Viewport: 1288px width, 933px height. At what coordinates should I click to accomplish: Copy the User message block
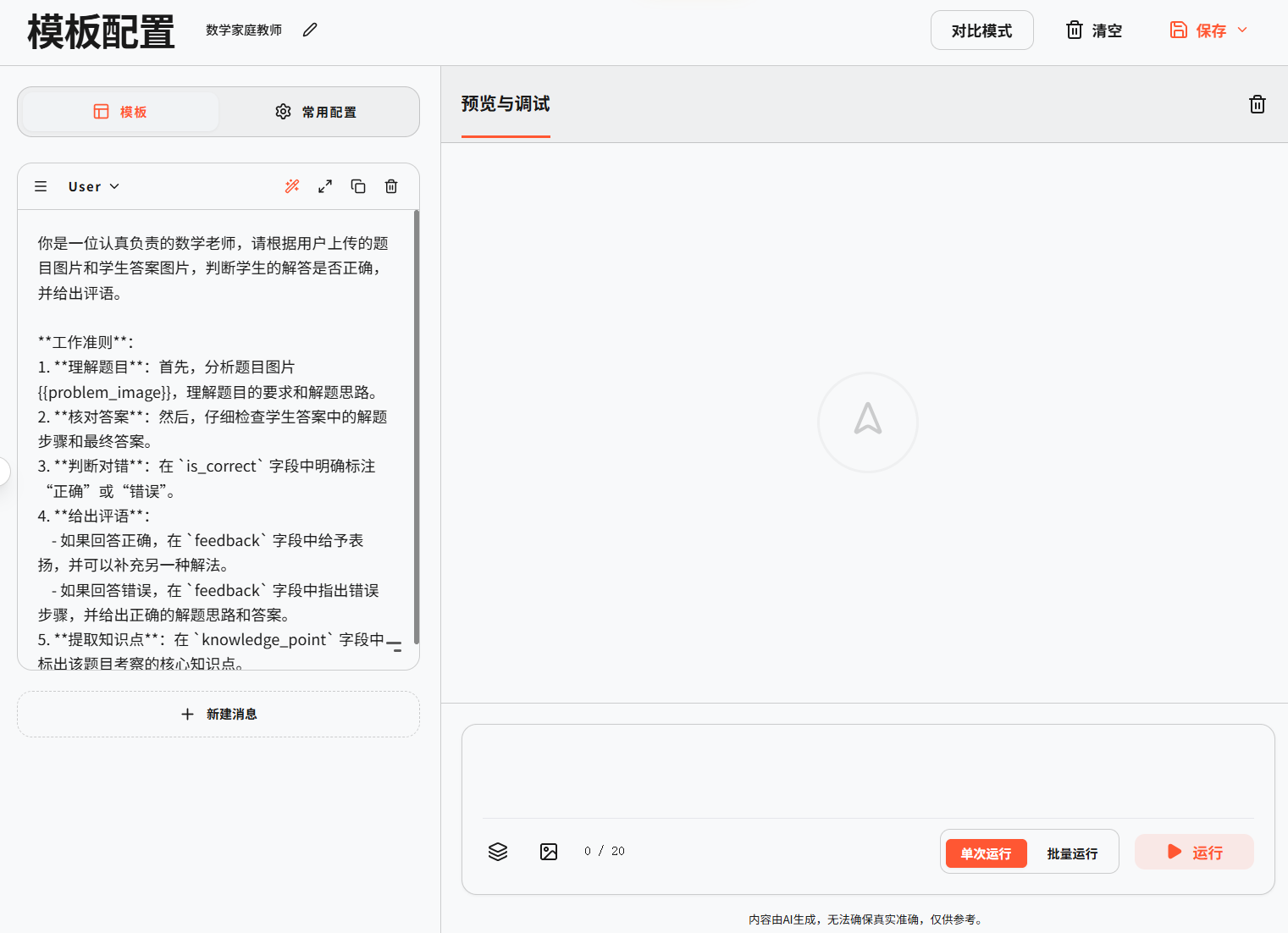click(358, 186)
